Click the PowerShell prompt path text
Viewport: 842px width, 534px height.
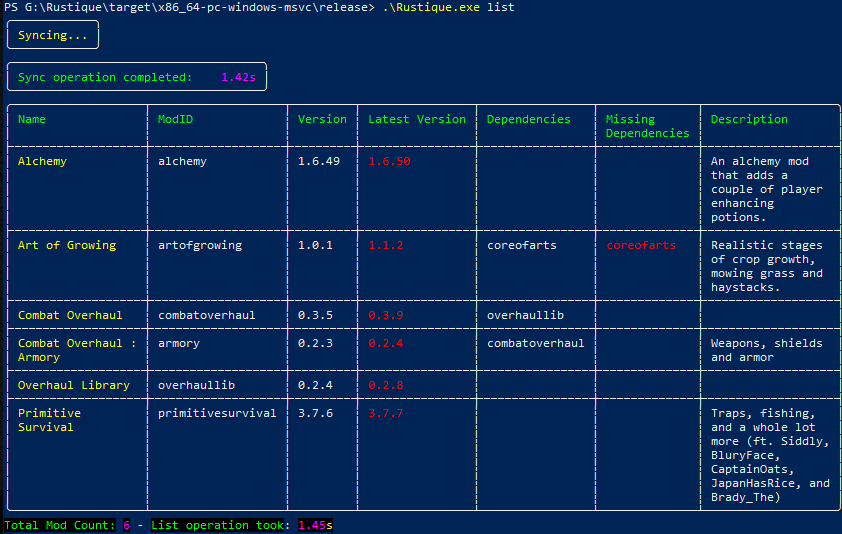click(x=189, y=7)
